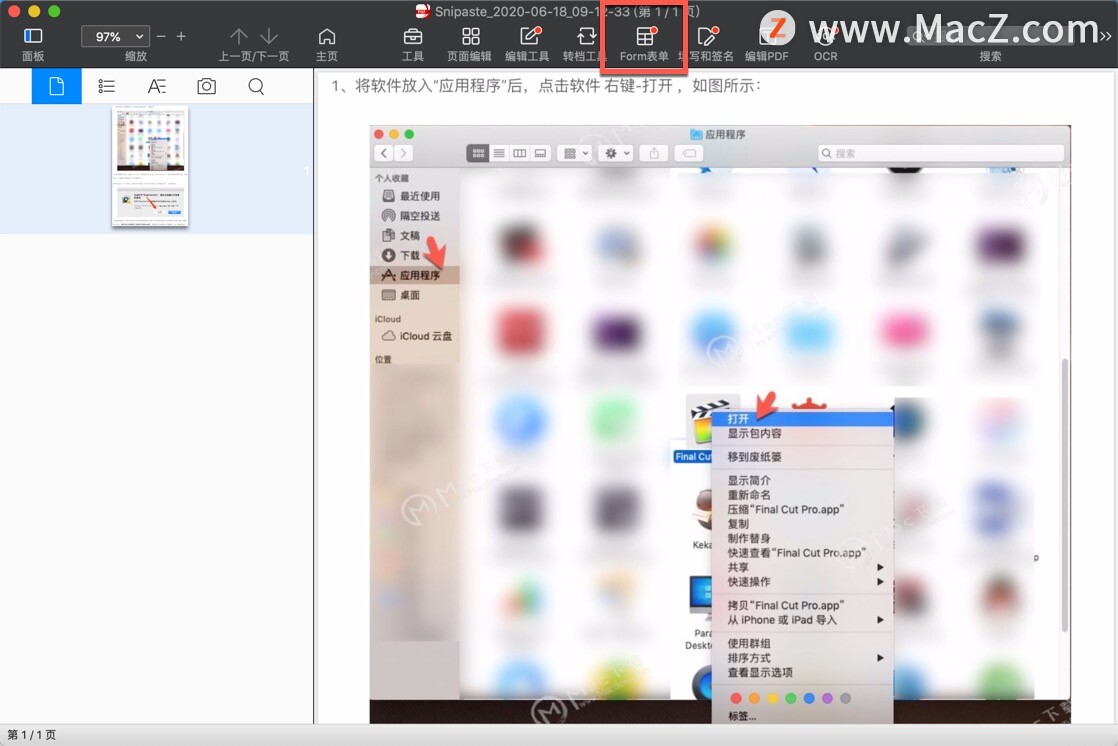The image size is (1118, 746).
Task: Expand the 排序方式 submenu in context menu
Action: pyautogui.click(x=803, y=658)
